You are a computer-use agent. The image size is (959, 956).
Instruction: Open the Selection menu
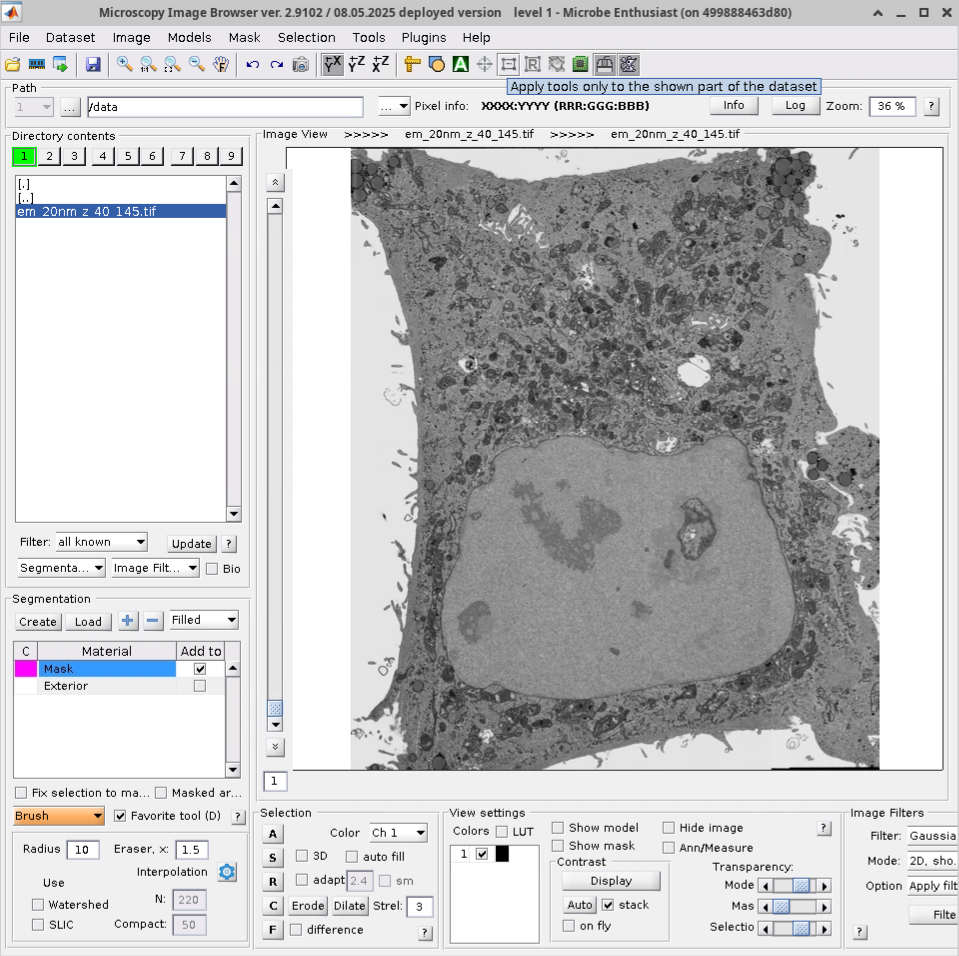tap(306, 37)
